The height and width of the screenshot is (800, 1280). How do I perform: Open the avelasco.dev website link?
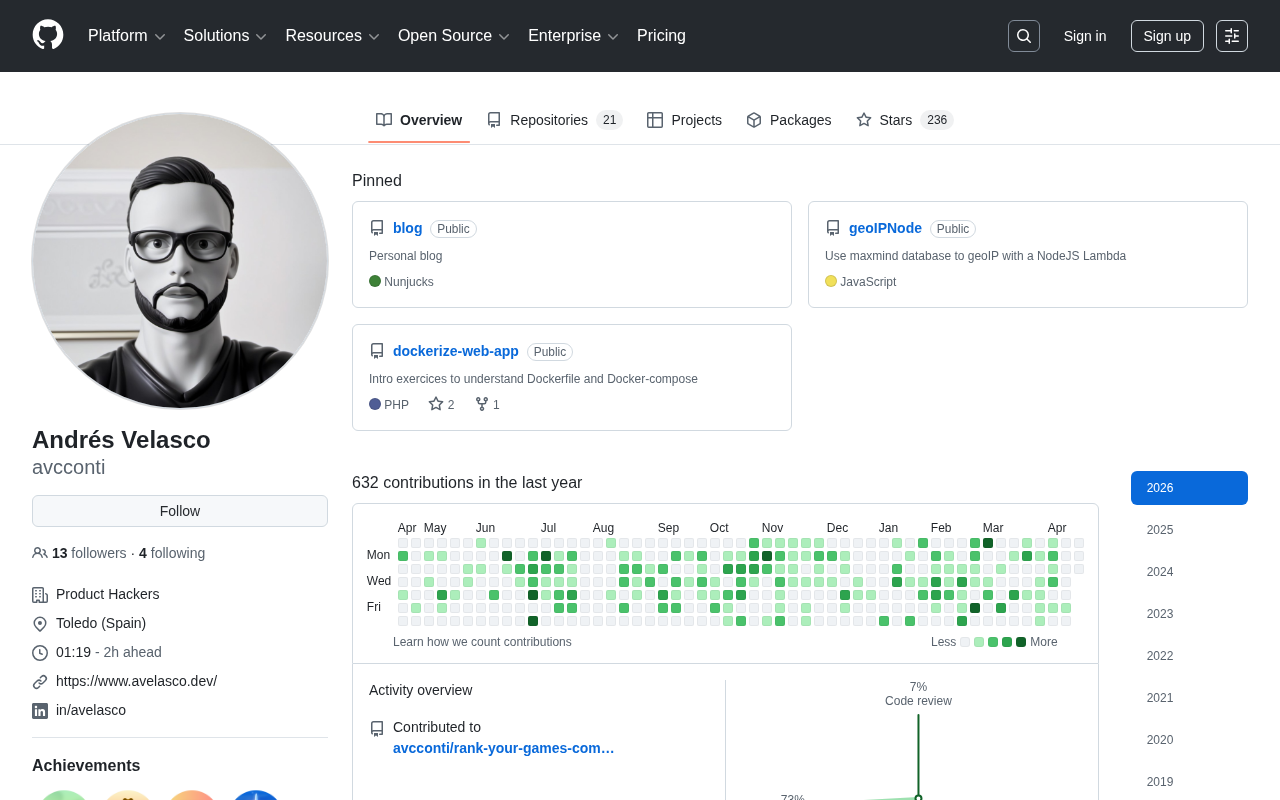point(136,681)
